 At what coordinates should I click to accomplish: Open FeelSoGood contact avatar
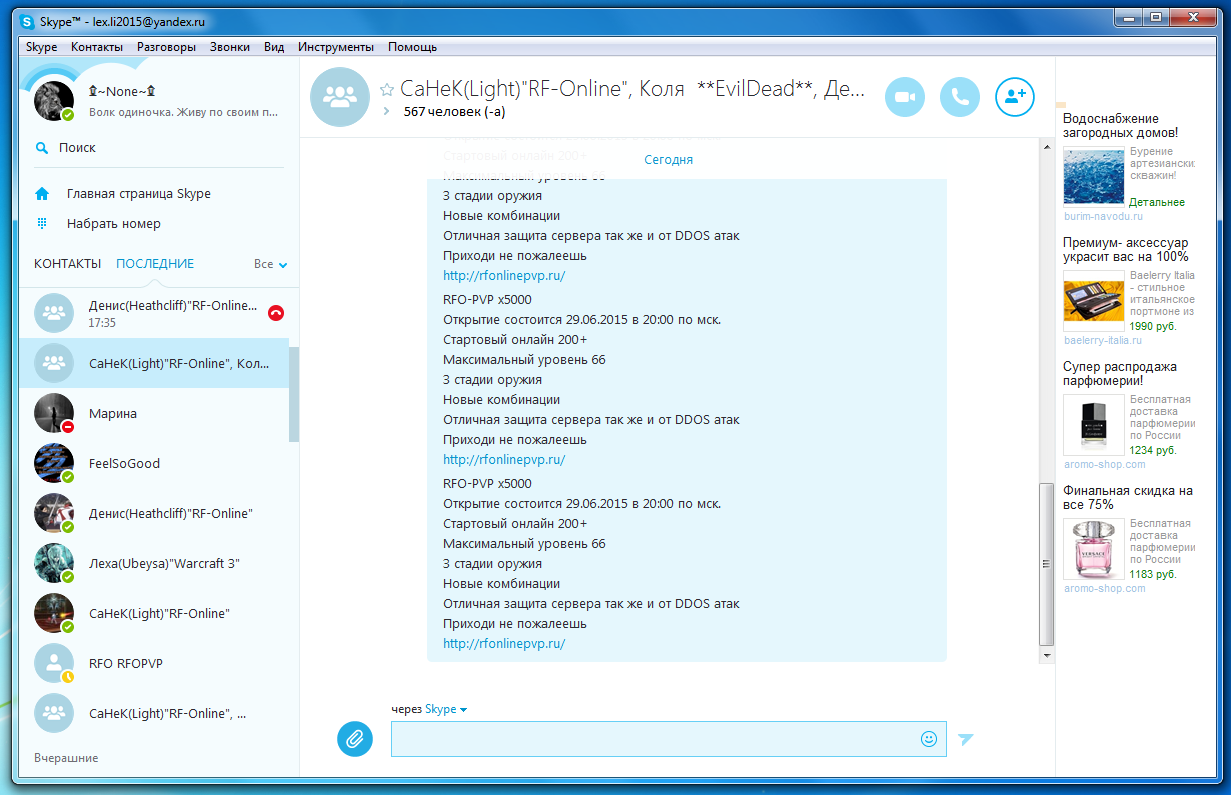point(54,463)
